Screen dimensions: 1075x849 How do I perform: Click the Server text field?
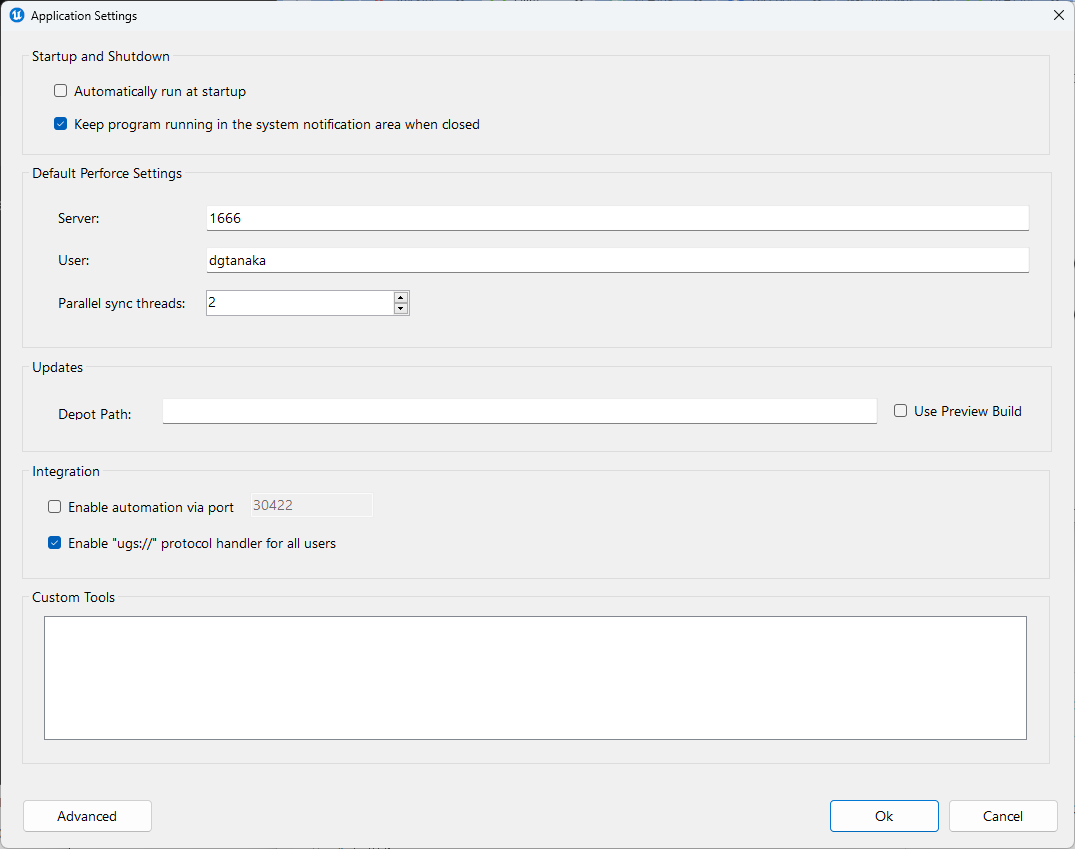click(617, 218)
